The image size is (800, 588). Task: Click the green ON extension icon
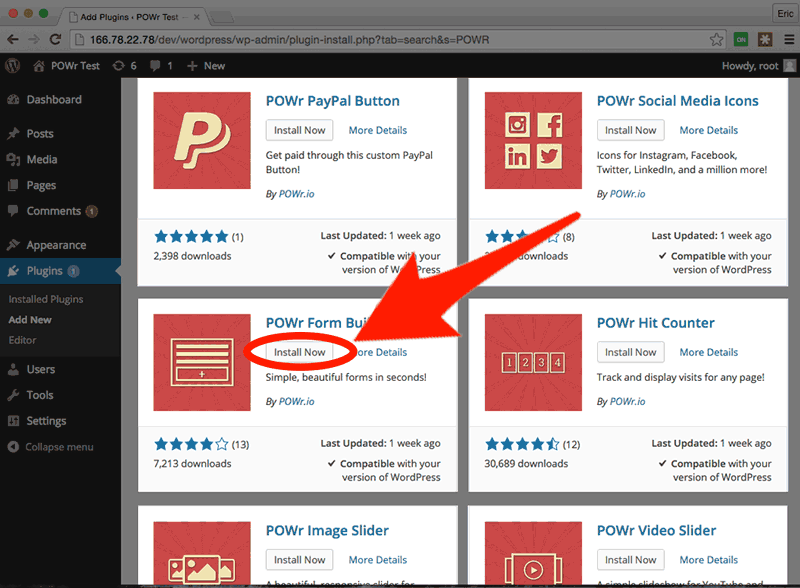(x=741, y=39)
